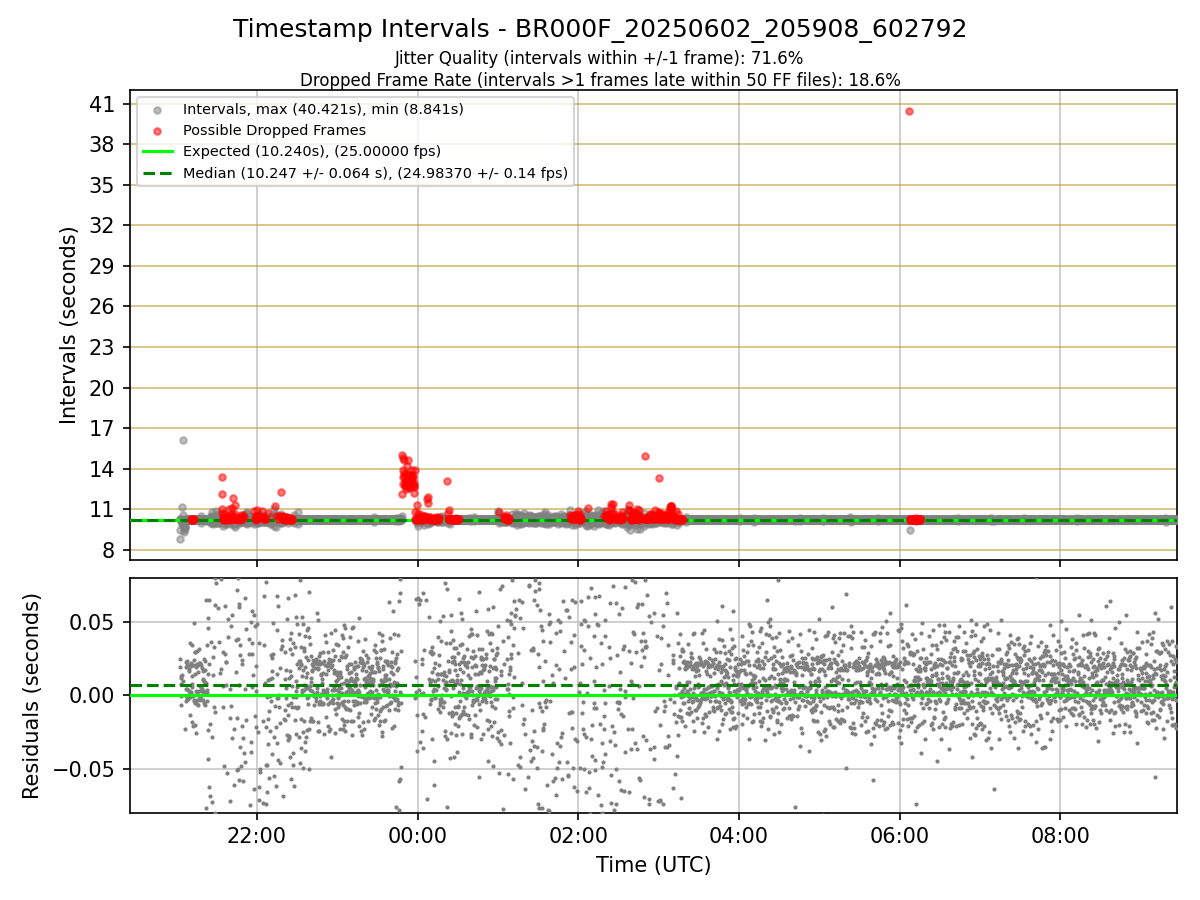1200x900 pixels.
Task: Click the 'Intervals (seconds)' y-axis label
Action: pyautogui.click(x=68, y=325)
